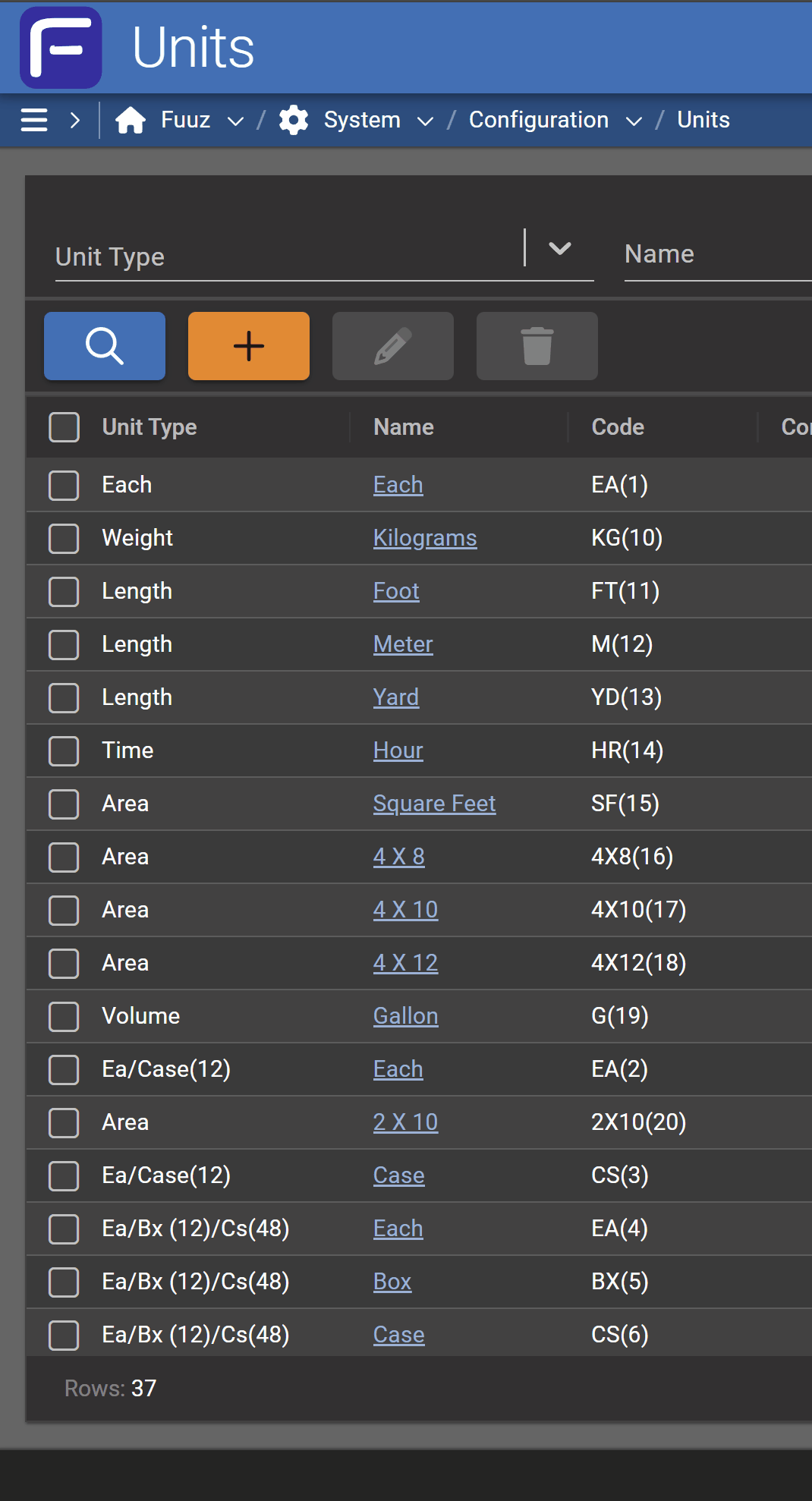The width and height of the screenshot is (812, 1501).
Task: Click the pencil edit button
Action: [x=393, y=346]
